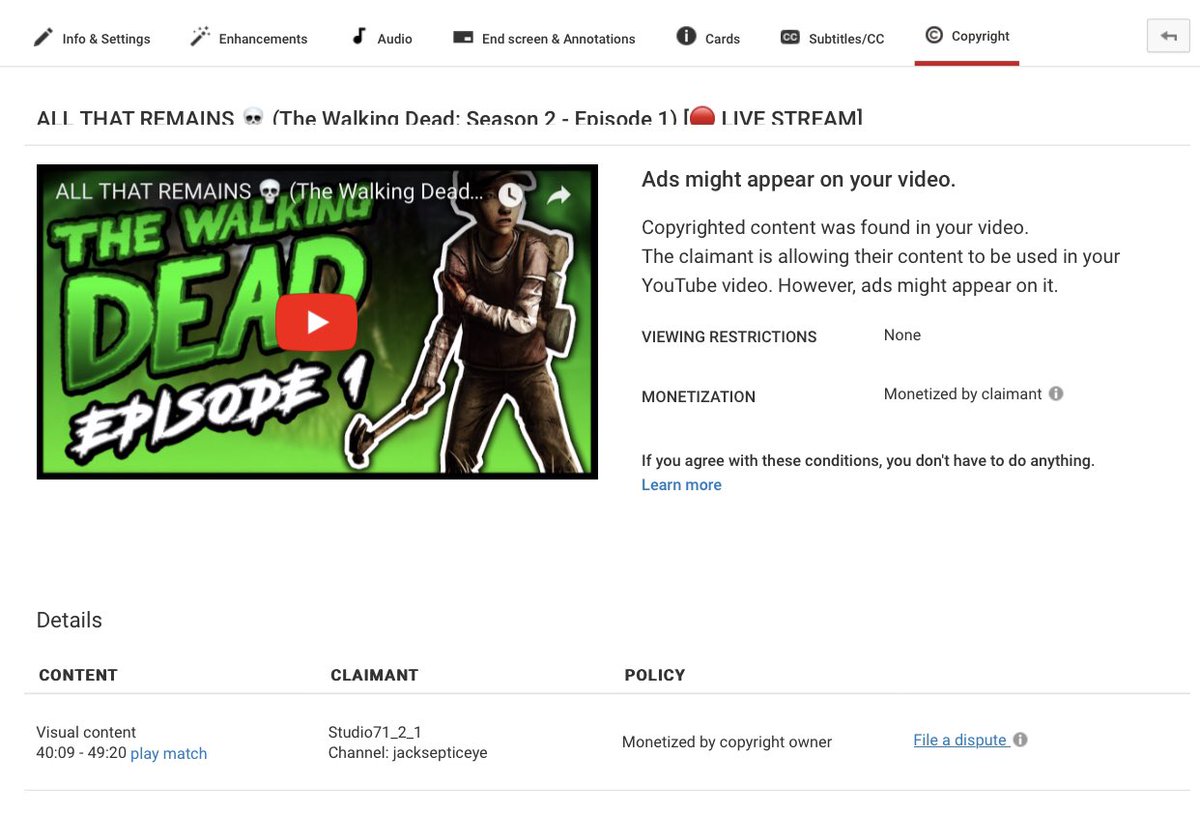
Task: Click the 'None' viewing restrictions value
Action: point(902,335)
